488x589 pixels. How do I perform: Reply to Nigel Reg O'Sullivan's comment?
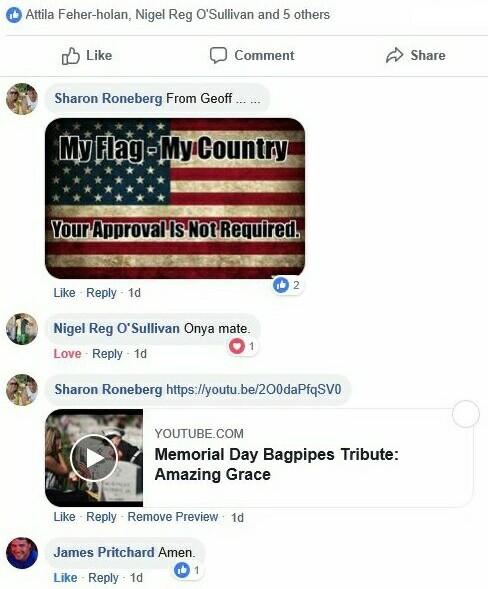(x=107, y=354)
